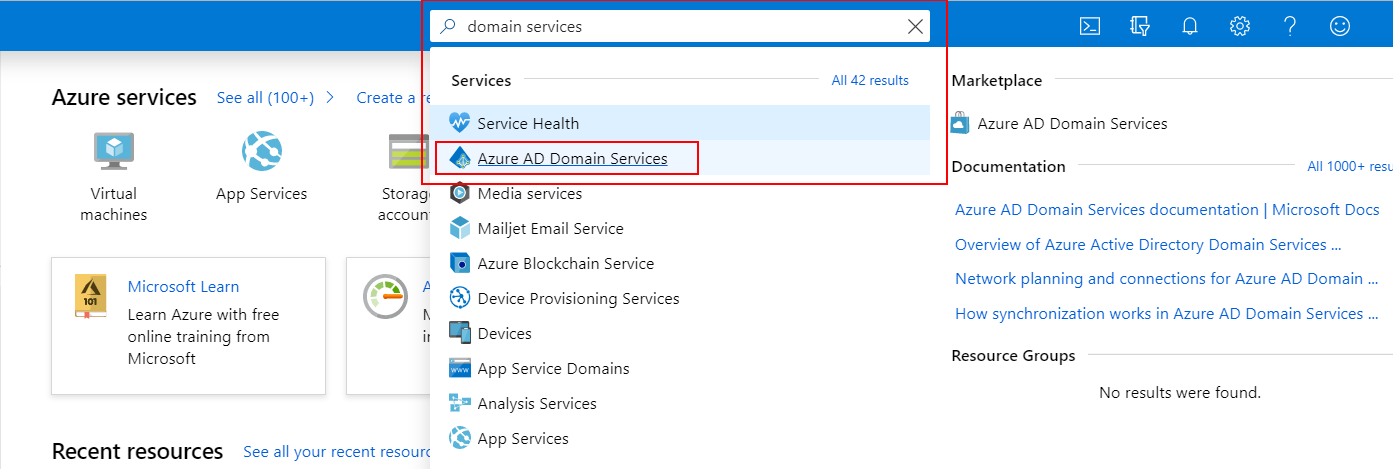1393x469 pixels.
Task: Click App Services label under Azure services
Action: 262,194
